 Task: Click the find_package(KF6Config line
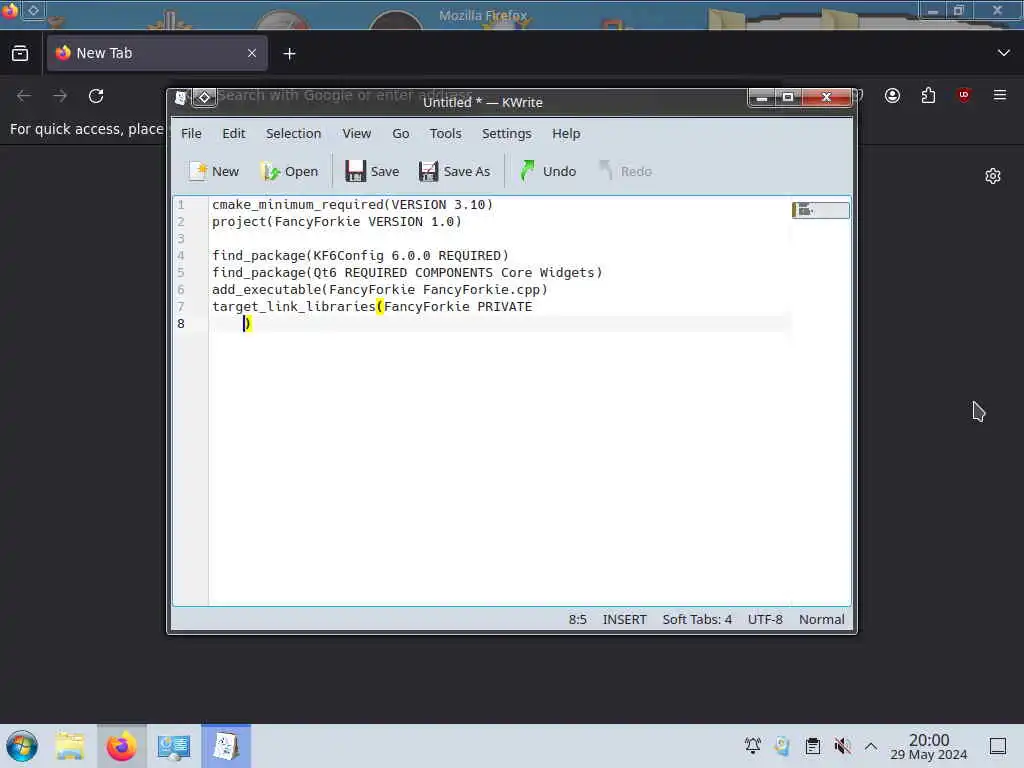click(x=360, y=255)
